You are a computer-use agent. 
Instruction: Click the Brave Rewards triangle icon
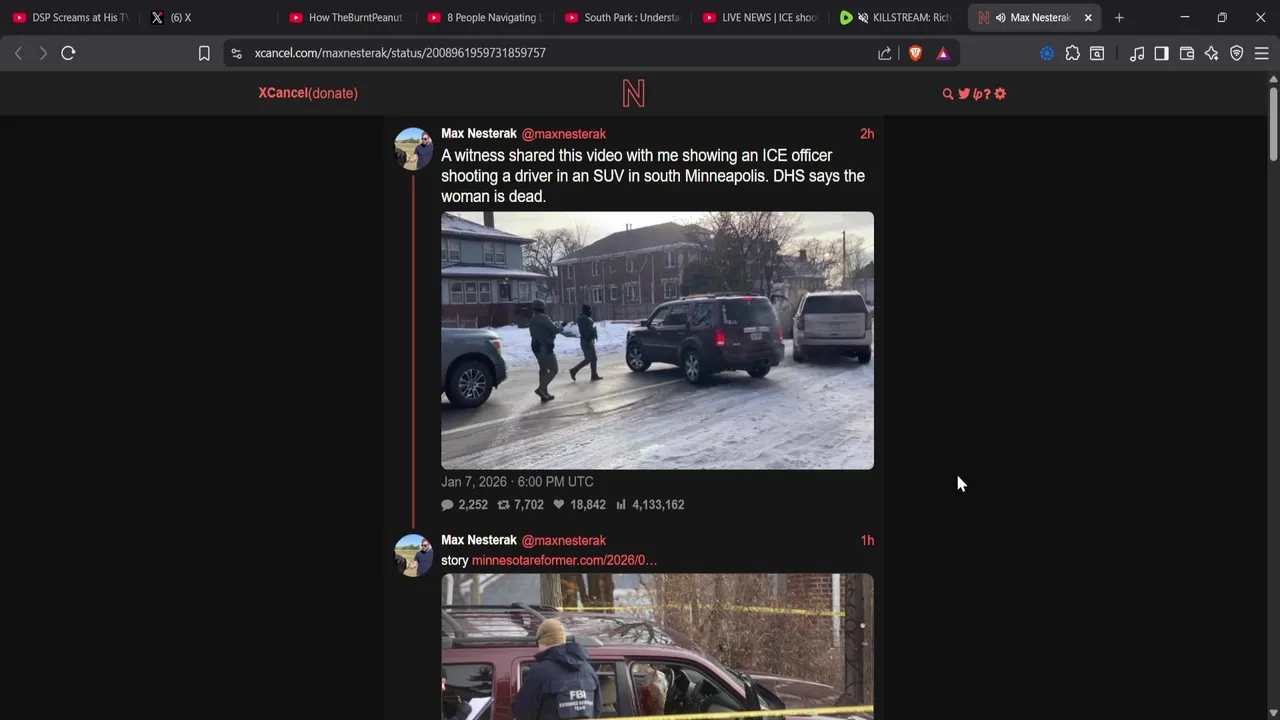click(x=943, y=53)
